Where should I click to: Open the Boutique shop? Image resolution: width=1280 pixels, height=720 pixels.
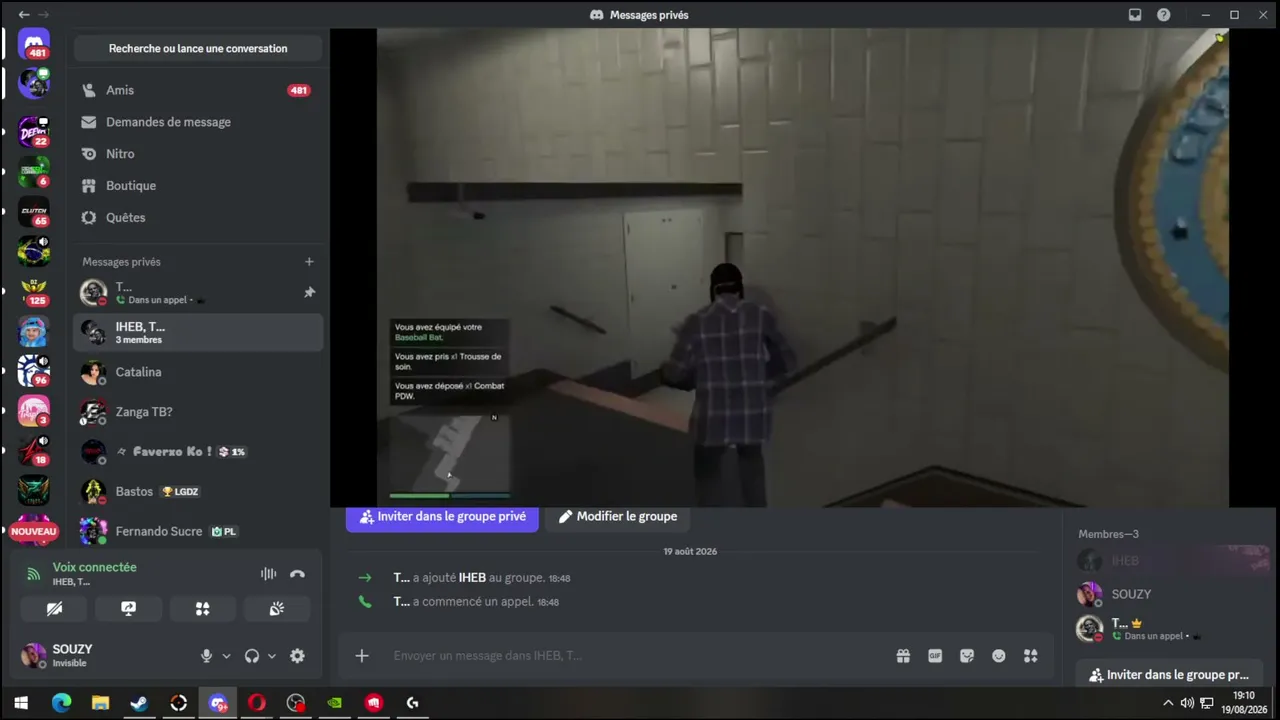(198, 186)
